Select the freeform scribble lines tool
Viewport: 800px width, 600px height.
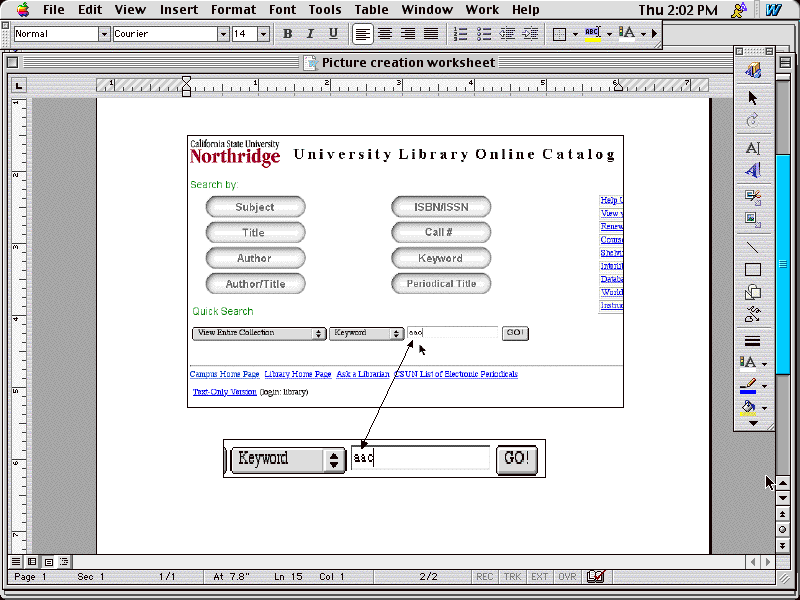coord(753,314)
